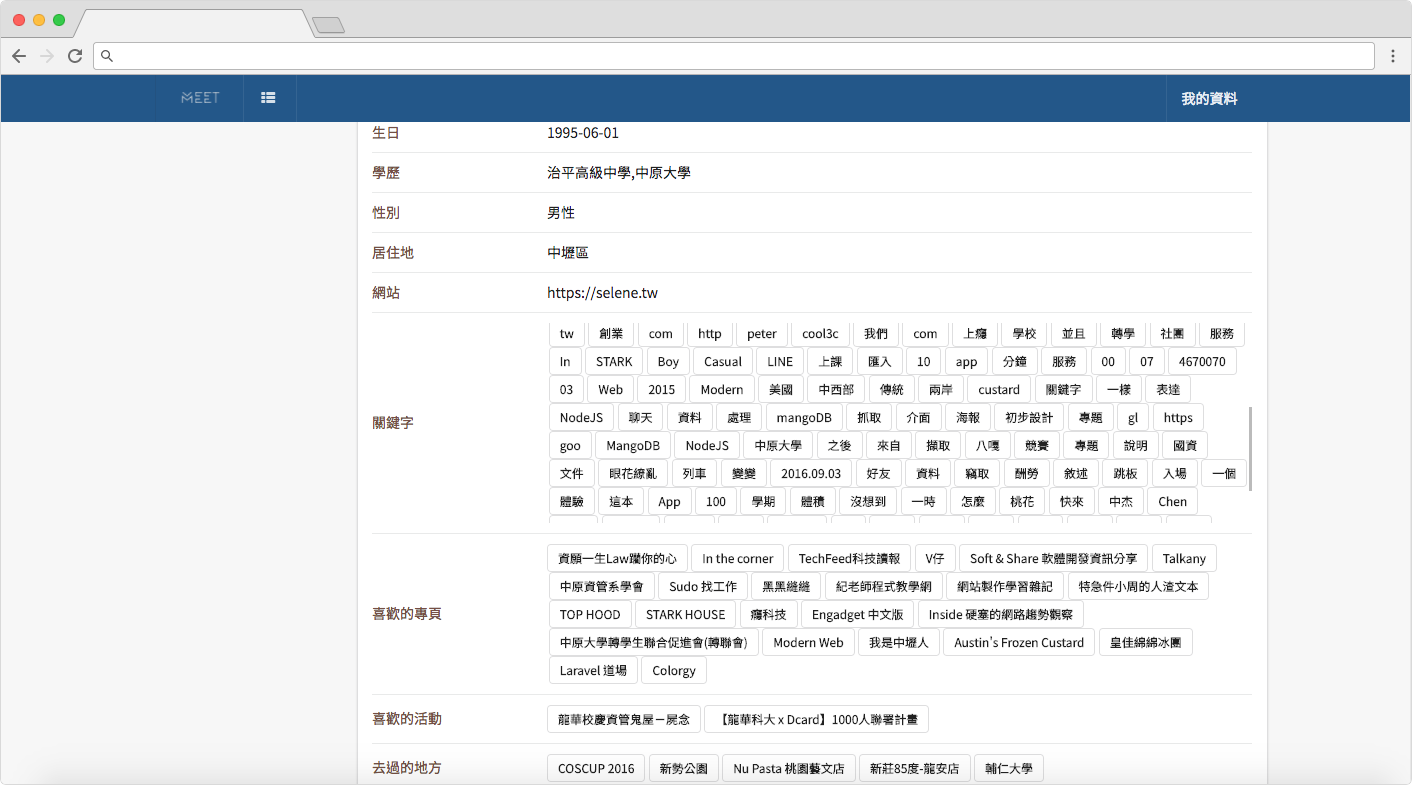Click the cool3c keyword tag
The image size is (1412, 785).
click(x=820, y=334)
